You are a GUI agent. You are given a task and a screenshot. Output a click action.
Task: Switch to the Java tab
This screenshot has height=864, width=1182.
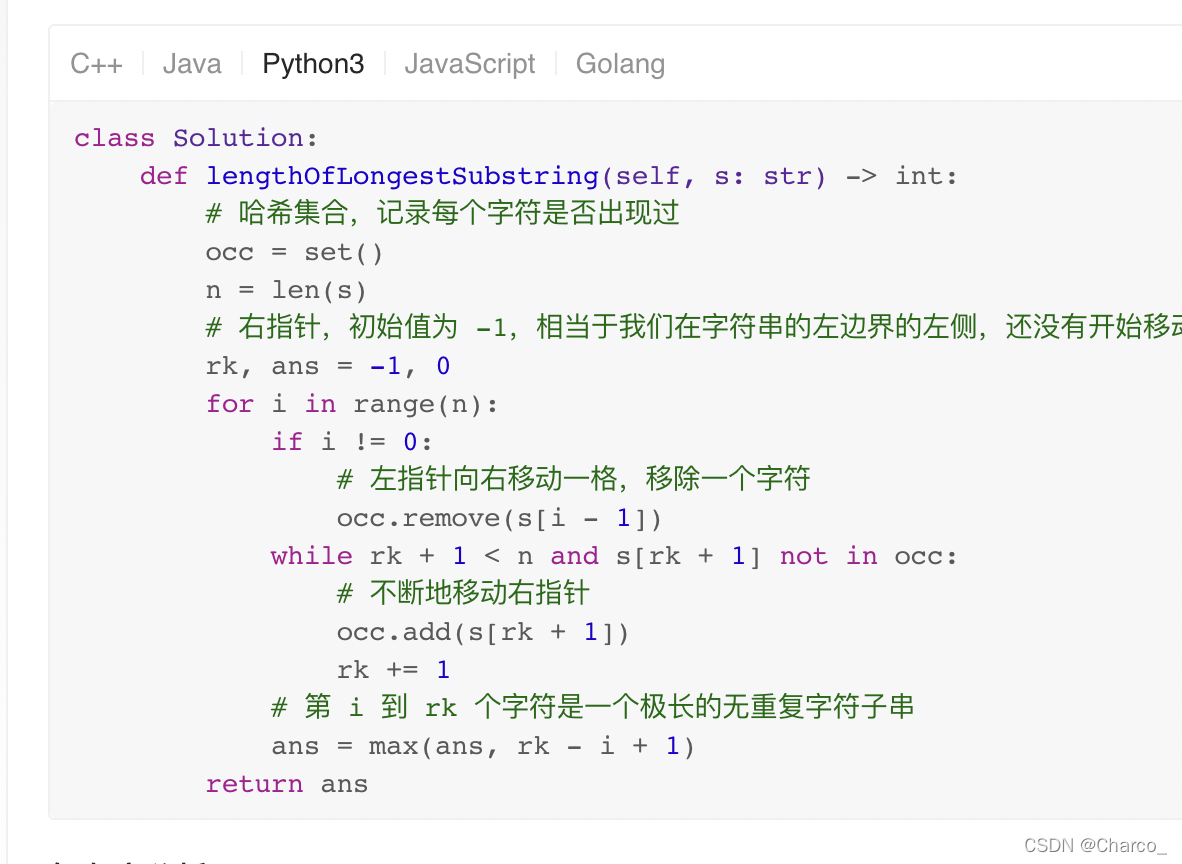tap(191, 63)
